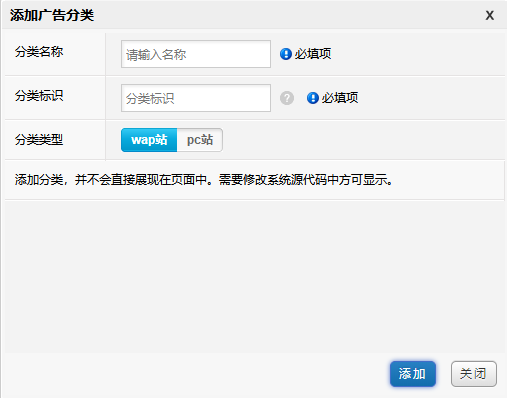This screenshot has width=507, height=398.
Task: Click the 关闭 button
Action: pos(474,374)
